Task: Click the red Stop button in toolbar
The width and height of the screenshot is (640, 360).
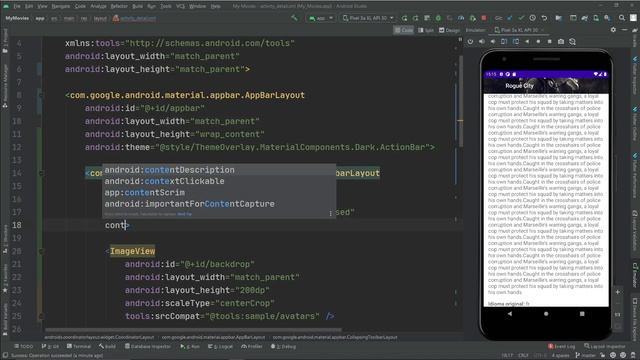Action: click(x=484, y=18)
